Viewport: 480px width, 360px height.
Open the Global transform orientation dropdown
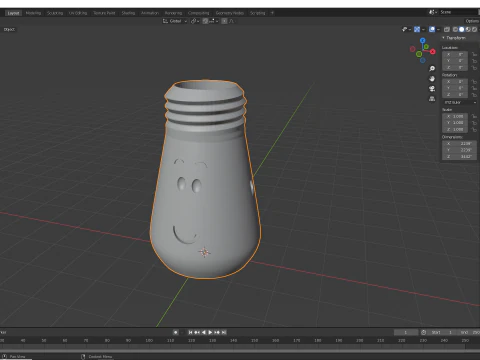pos(175,21)
